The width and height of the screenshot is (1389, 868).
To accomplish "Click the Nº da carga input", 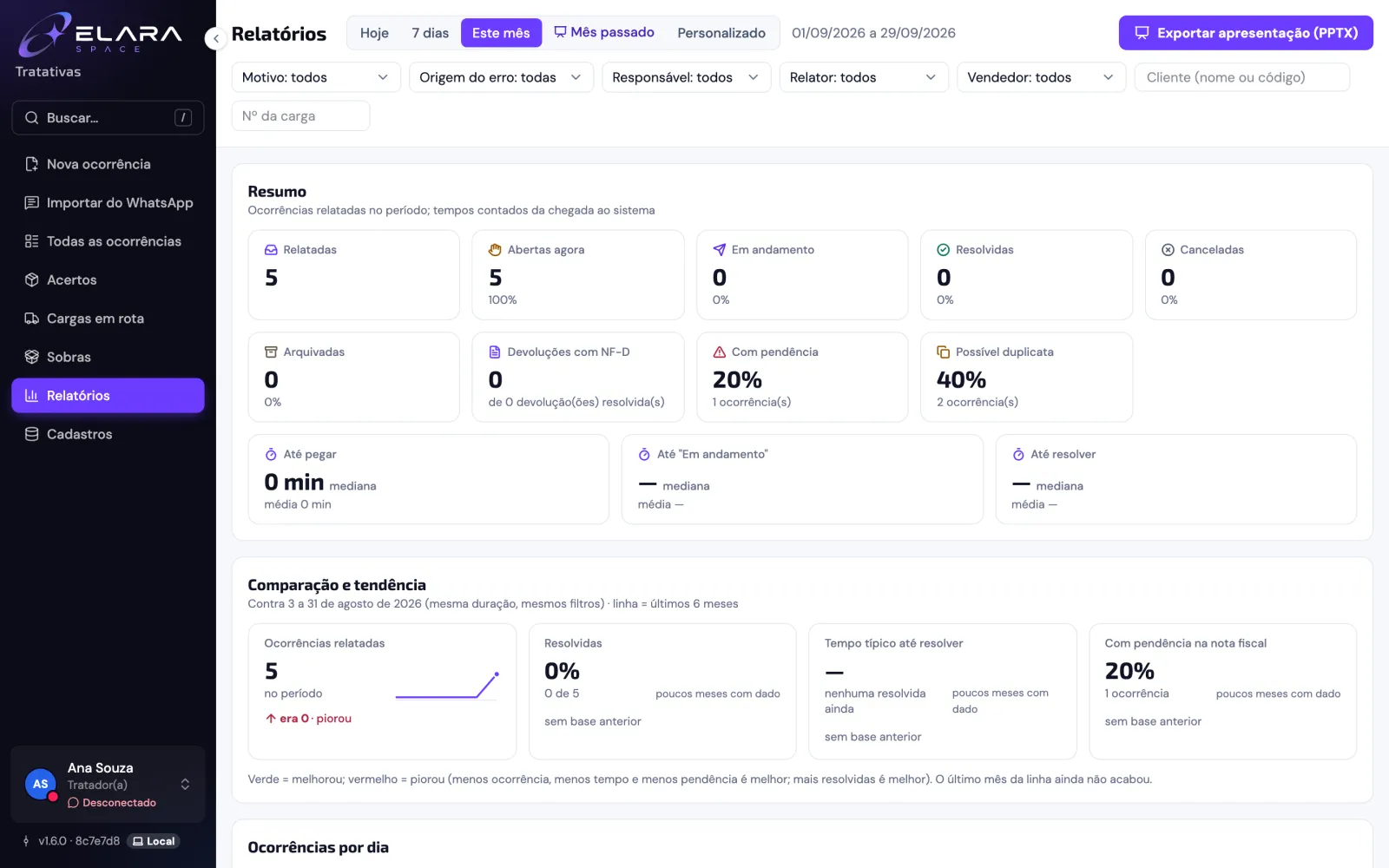I will click(300, 116).
